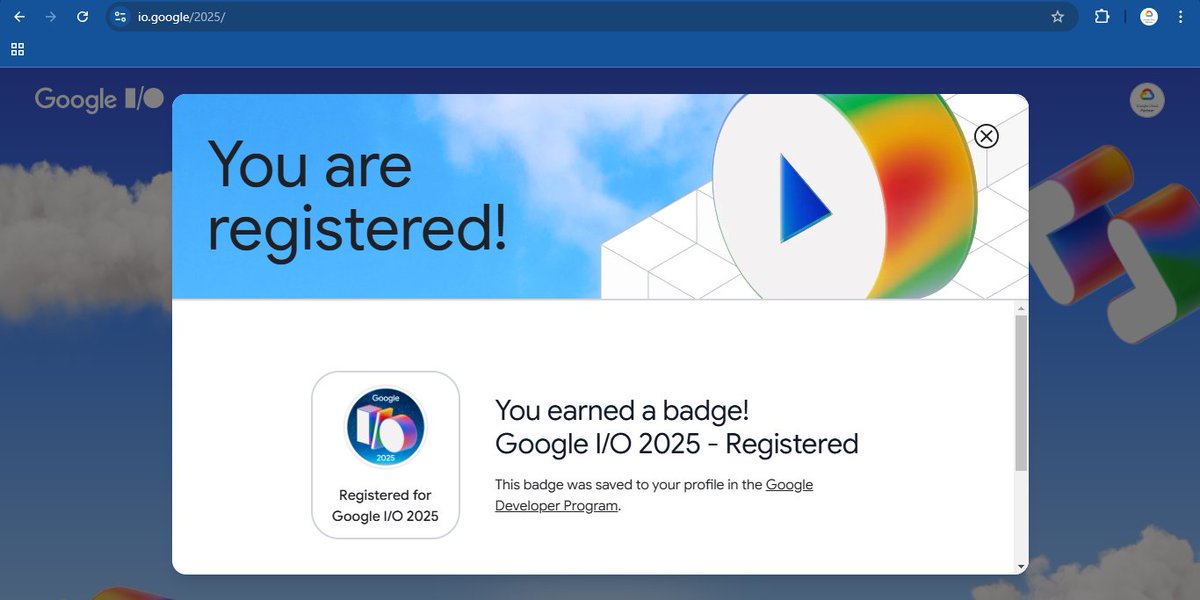Click the browser profile avatar
This screenshot has width=1200, height=600.
1148,16
